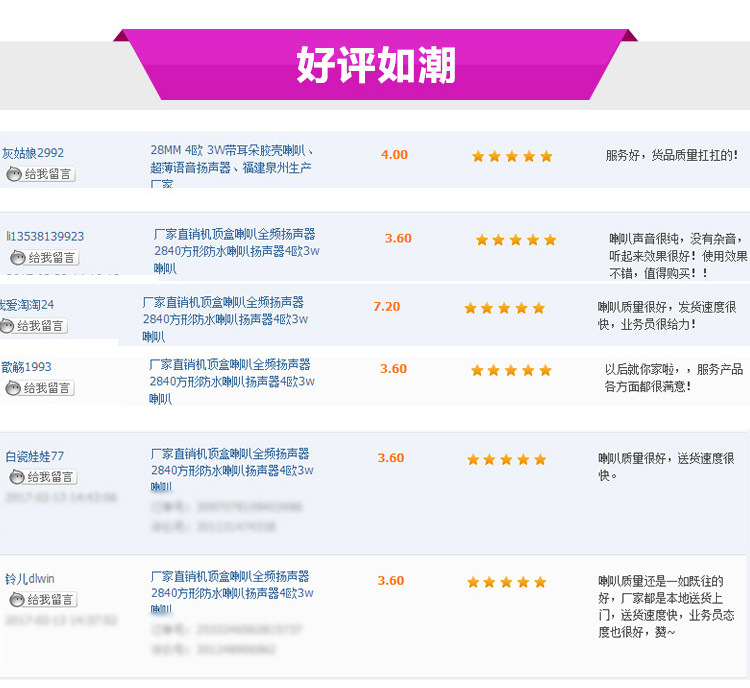750x688 pixels.
Task: Click 给我留言 button under li13538139923
Action: [x=44, y=257]
